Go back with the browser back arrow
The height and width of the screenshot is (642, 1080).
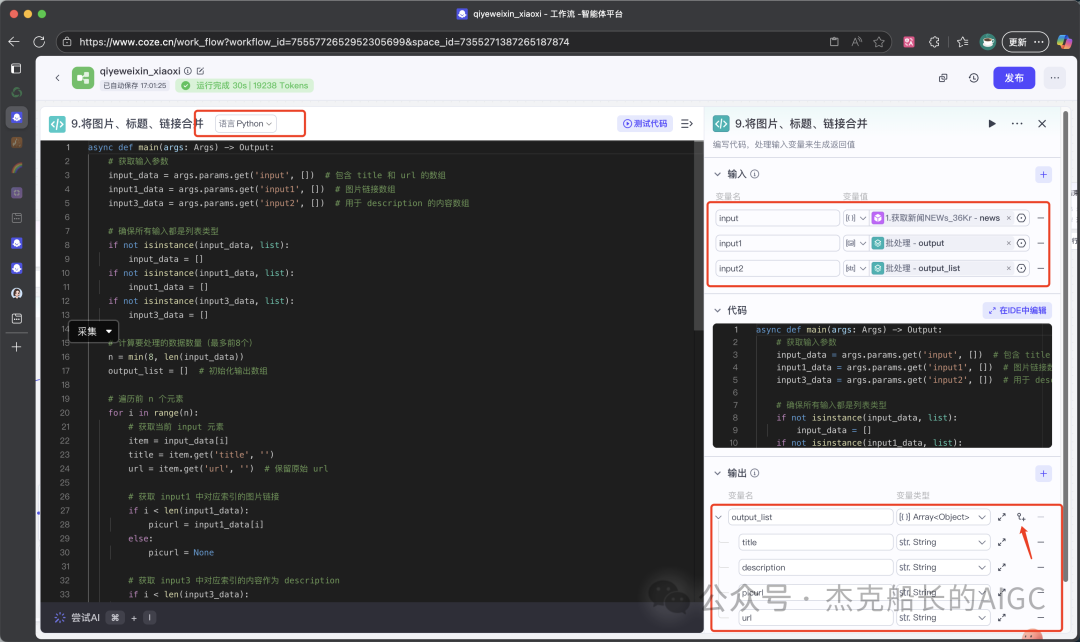click(x=14, y=42)
